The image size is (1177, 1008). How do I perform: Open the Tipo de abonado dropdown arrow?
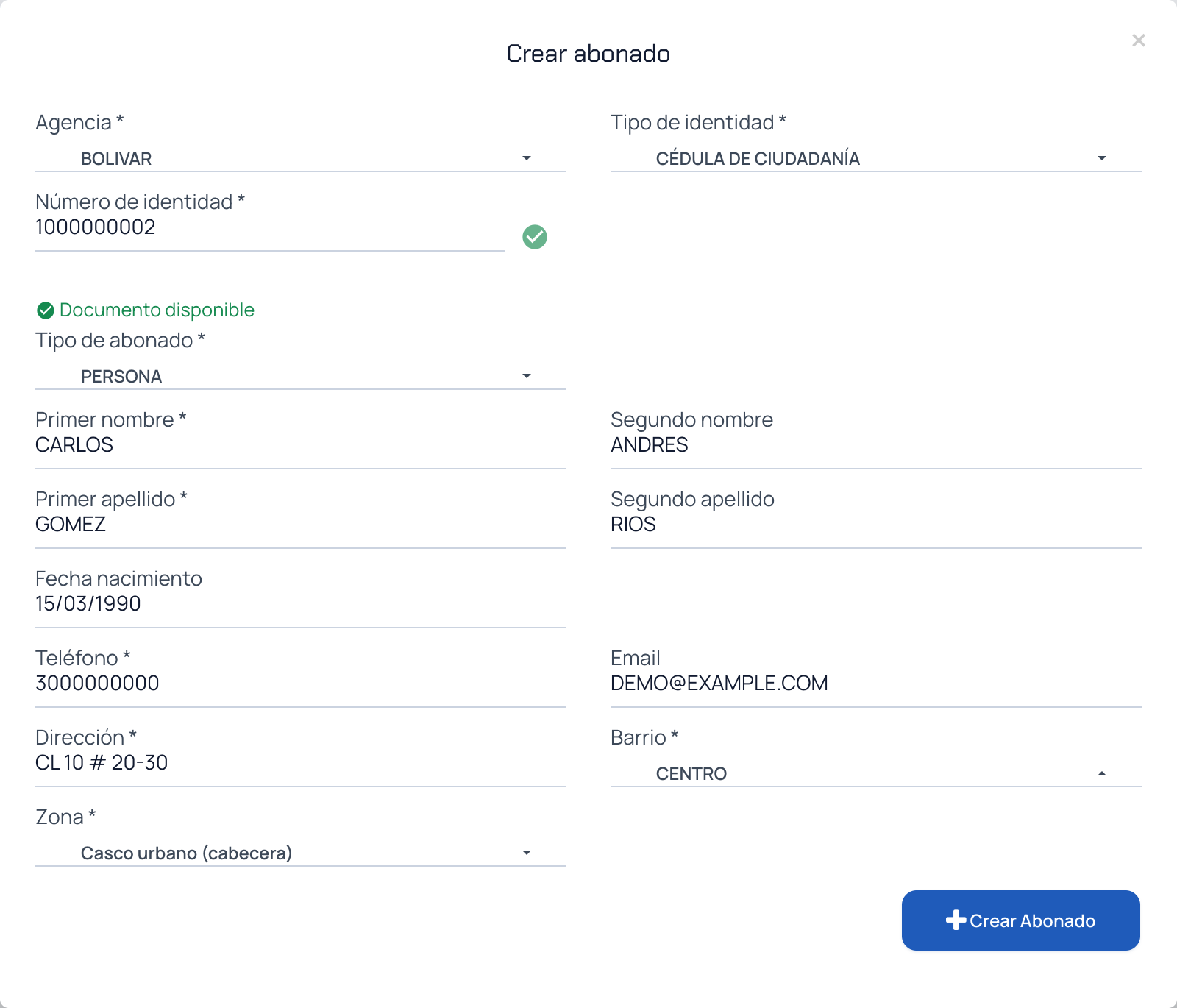pos(527,376)
